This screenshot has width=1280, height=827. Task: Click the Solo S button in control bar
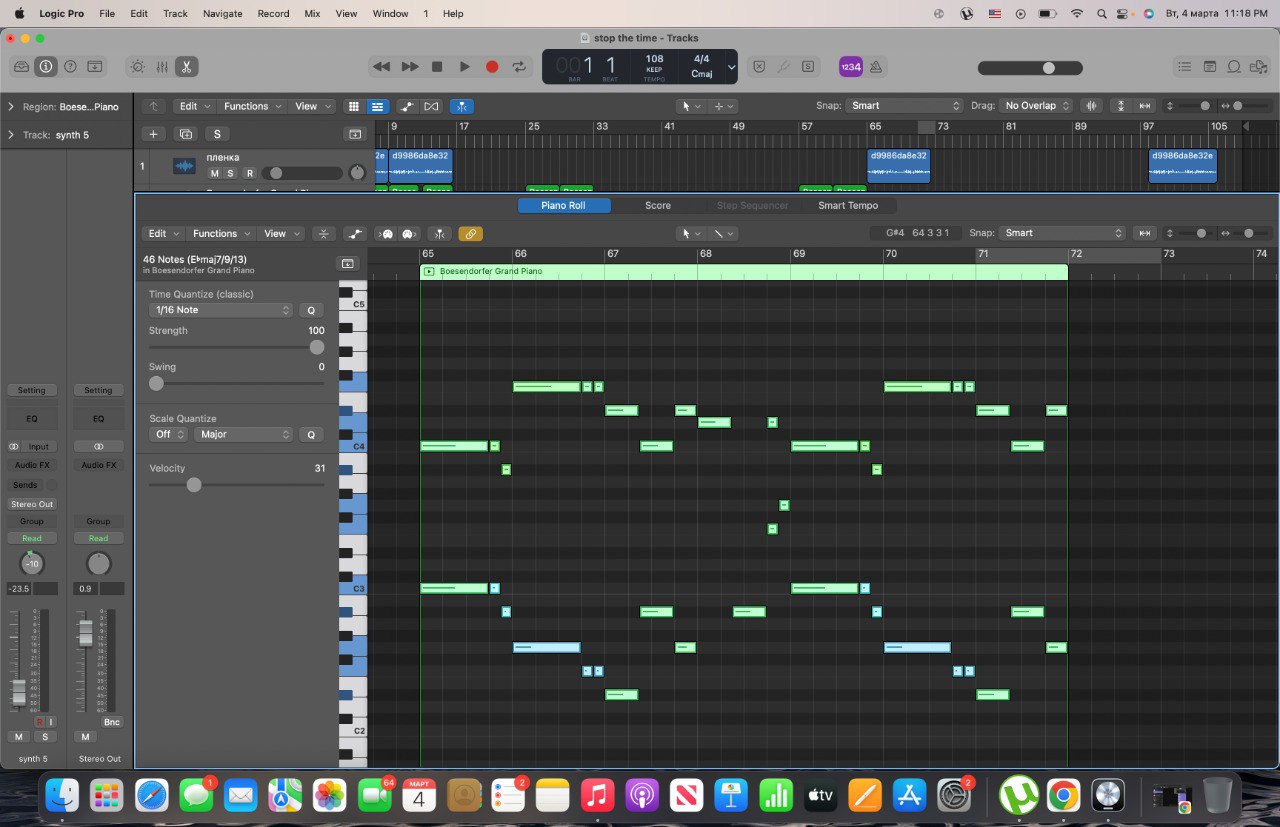tap(808, 67)
